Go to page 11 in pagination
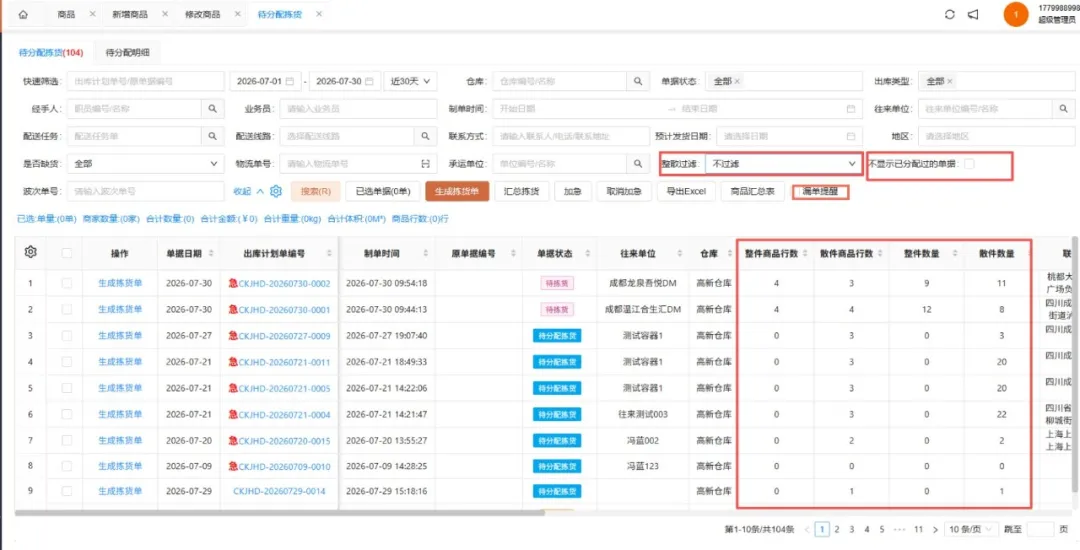Viewport: 1080px width, 550px height. click(918, 529)
